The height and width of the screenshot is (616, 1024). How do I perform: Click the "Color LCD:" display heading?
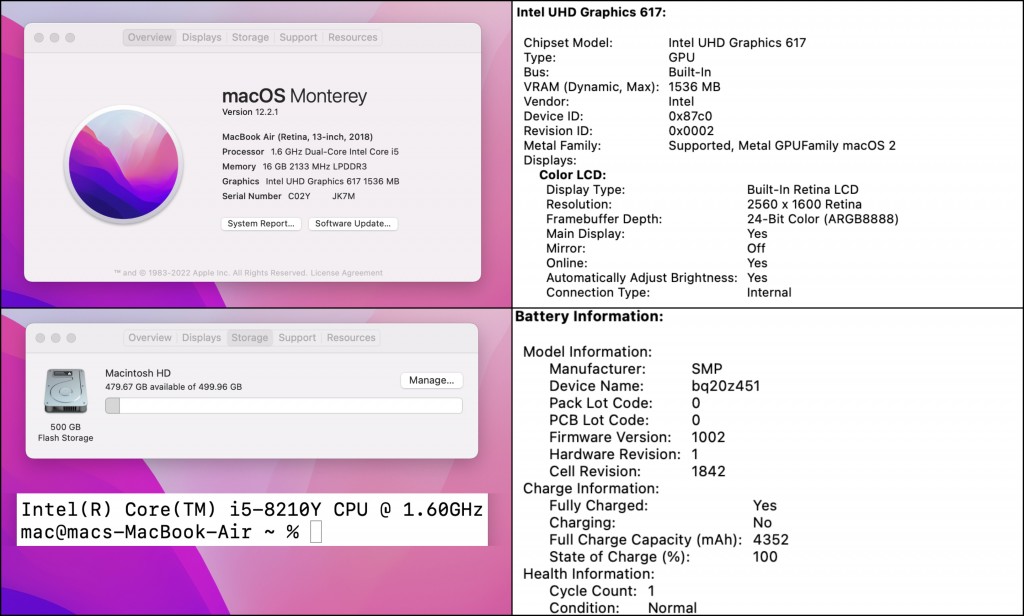(573, 175)
